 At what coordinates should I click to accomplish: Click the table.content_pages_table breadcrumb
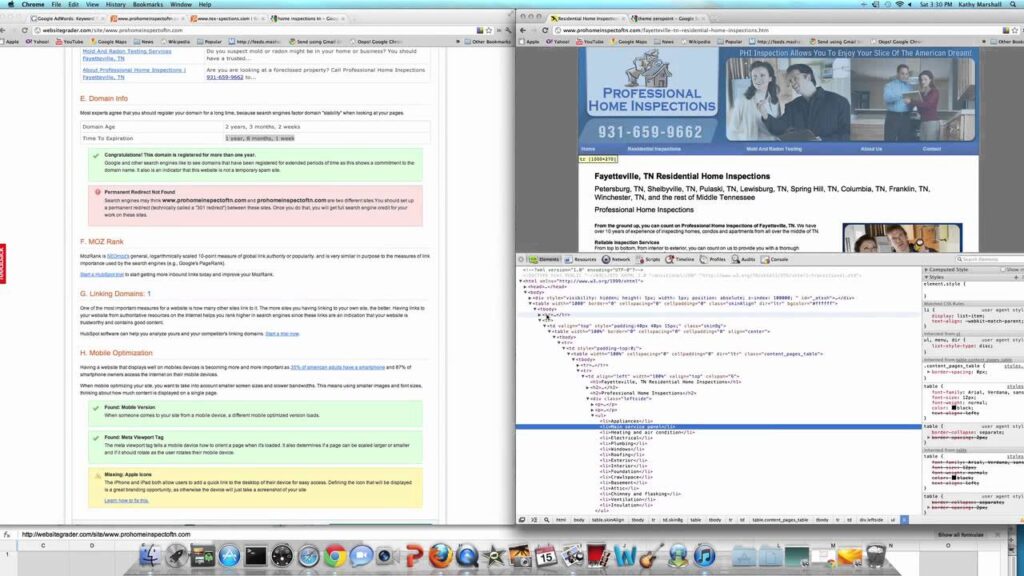click(780, 520)
